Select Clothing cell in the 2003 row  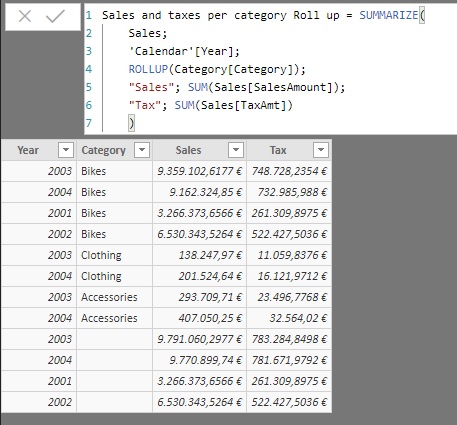click(x=114, y=255)
